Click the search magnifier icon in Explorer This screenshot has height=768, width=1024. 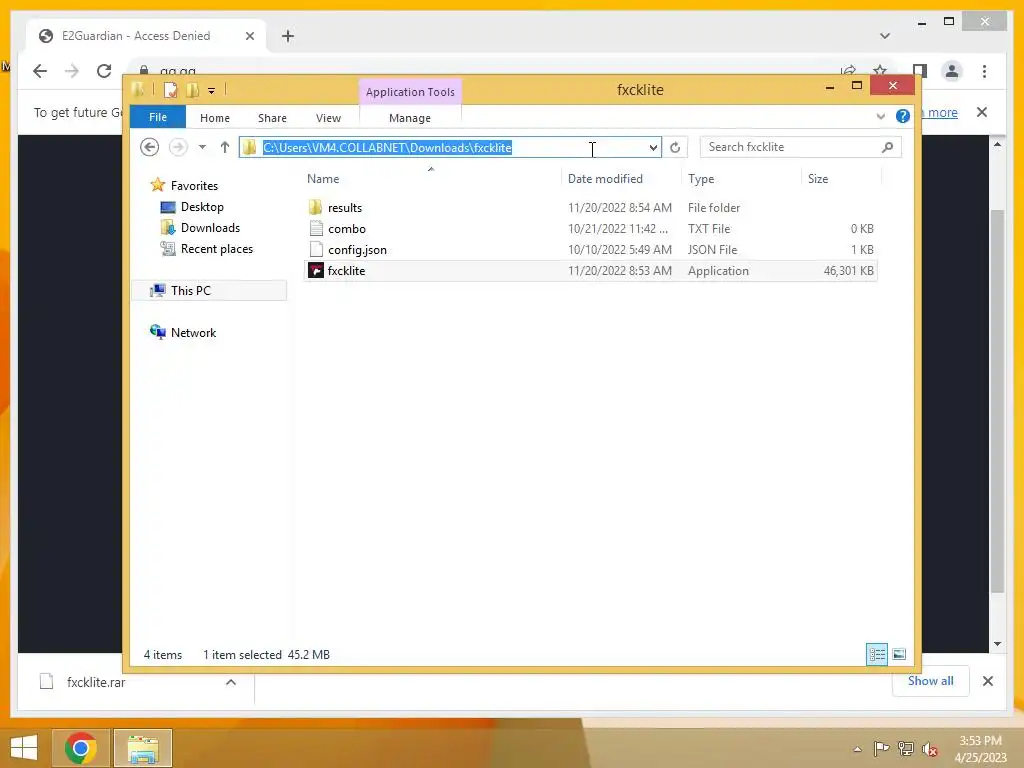887,148
